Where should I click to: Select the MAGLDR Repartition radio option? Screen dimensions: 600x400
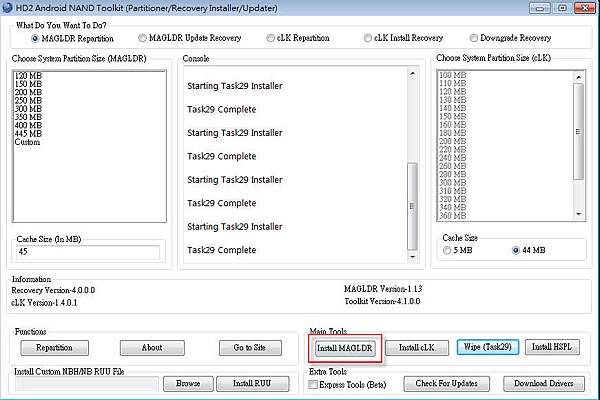point(72,39)
